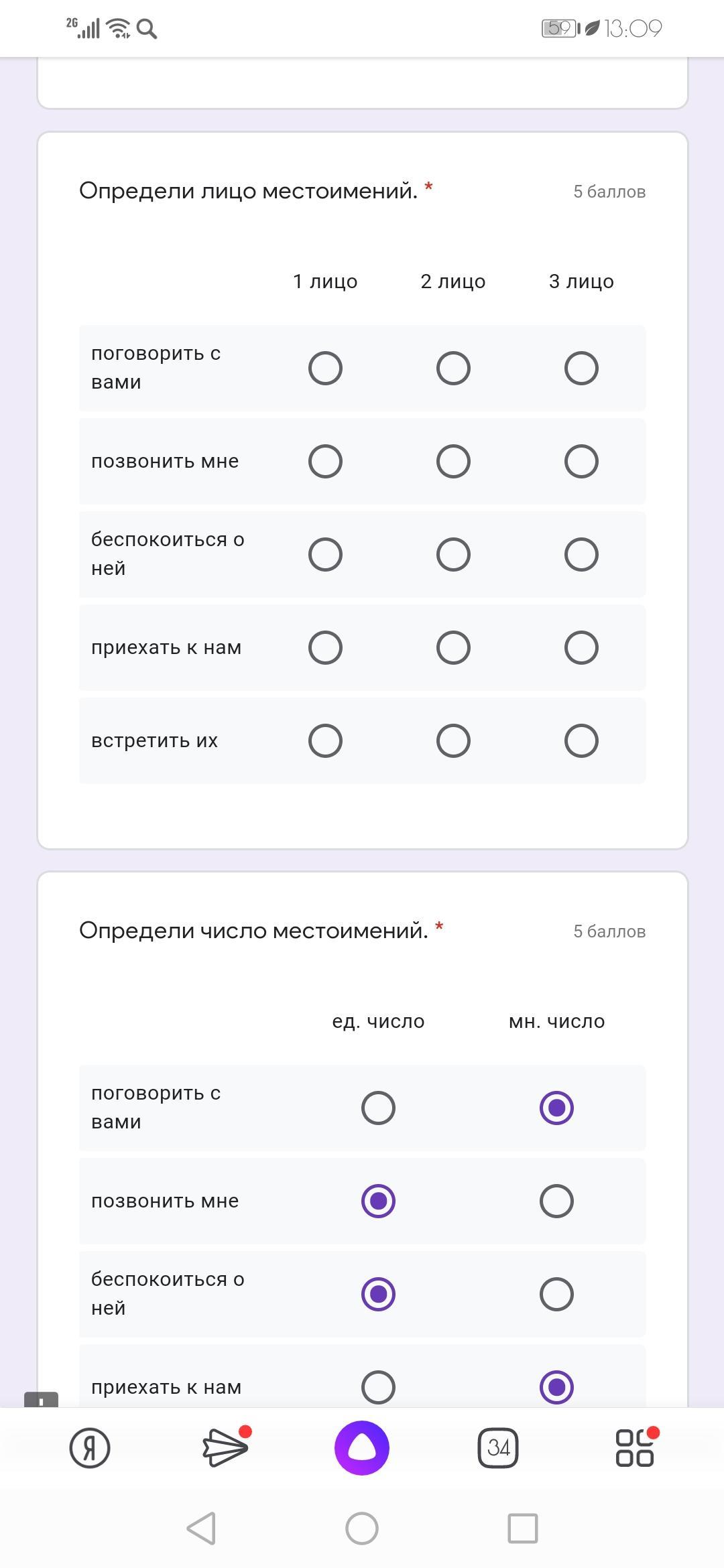
Task: Choose ед. число for приехать к нам
Action: (x=378, y=1386)
